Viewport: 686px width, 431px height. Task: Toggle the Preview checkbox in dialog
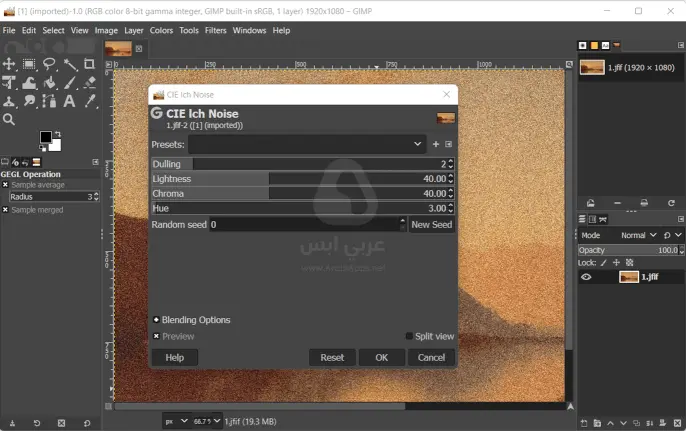coord(157,337)
